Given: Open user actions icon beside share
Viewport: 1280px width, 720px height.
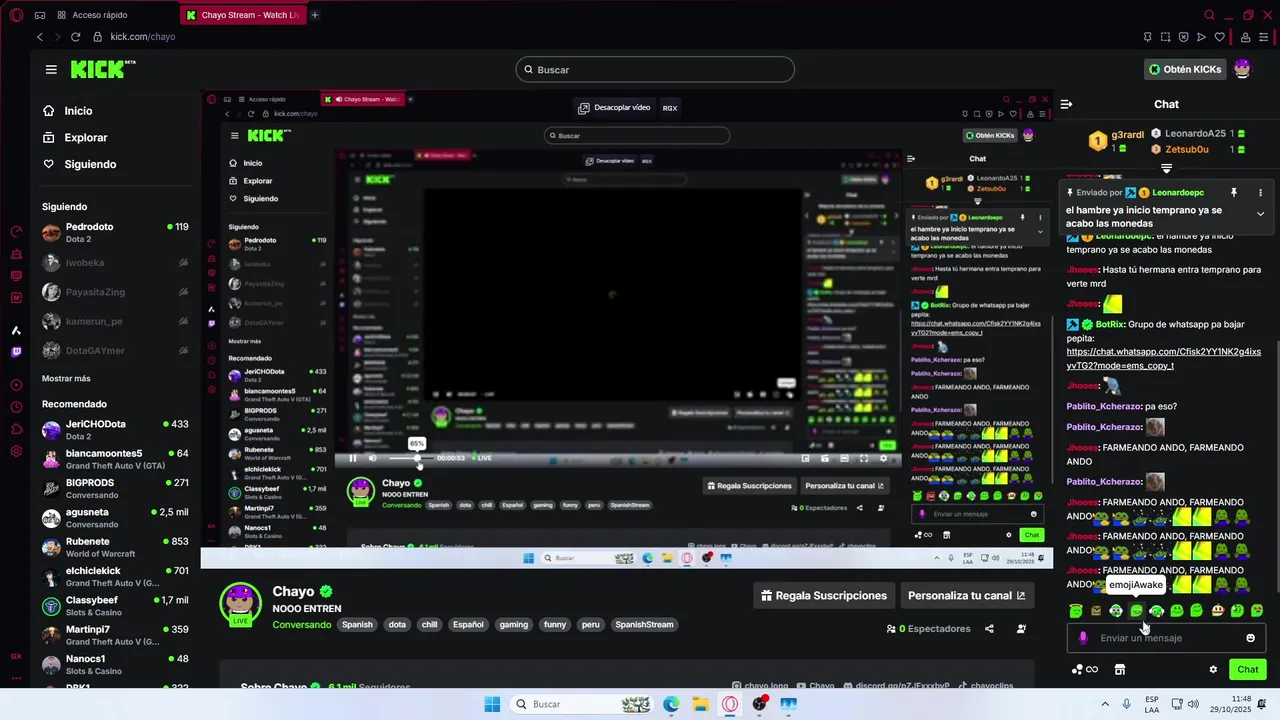Looking at the screenshot, I should 1021,629.
